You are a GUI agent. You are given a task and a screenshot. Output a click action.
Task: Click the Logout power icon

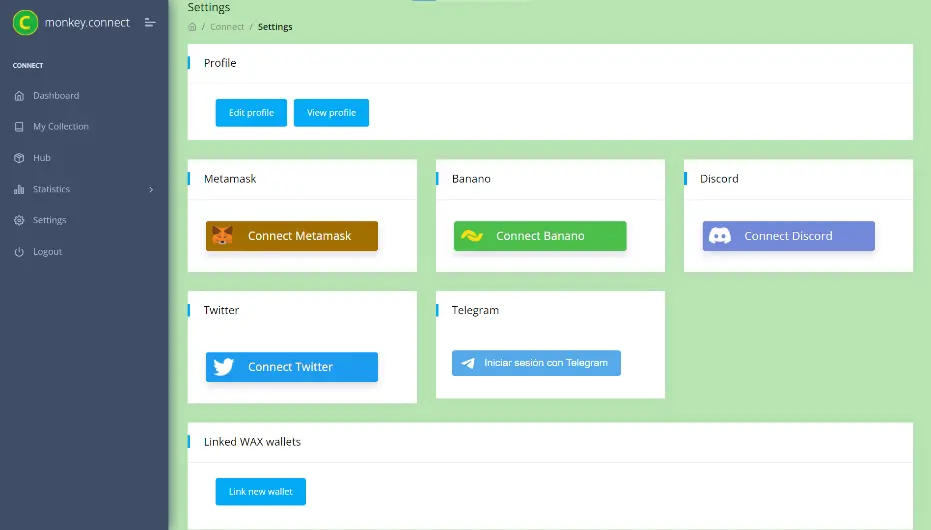[19, 252]
